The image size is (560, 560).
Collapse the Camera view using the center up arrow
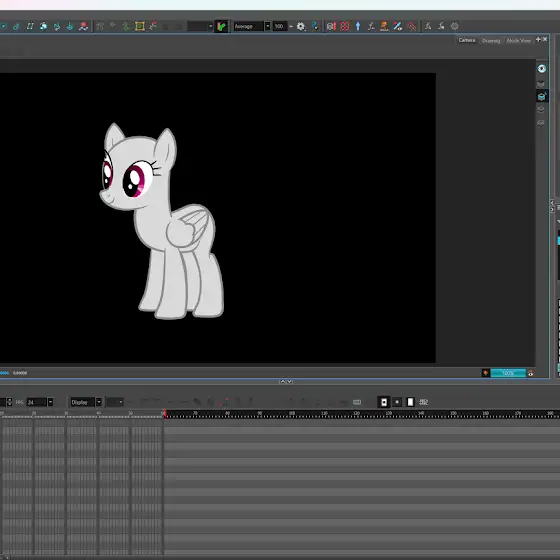[x=282, y=381]
